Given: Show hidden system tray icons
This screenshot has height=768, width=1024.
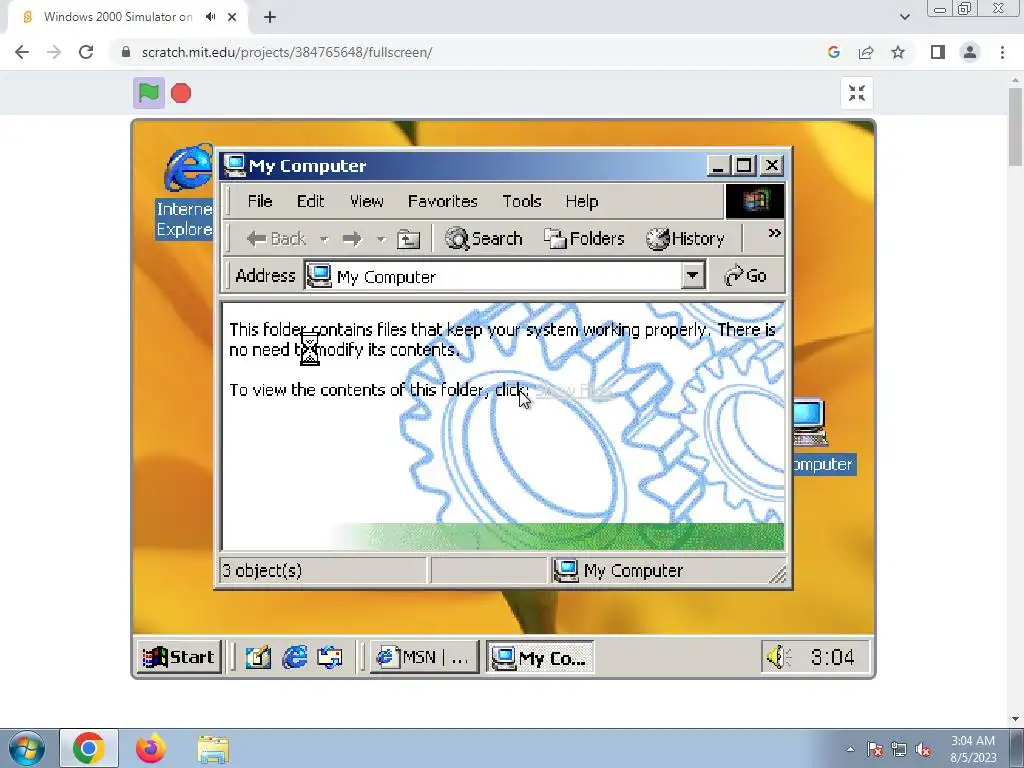Looking at the screenshot, I should pos(850,749).
